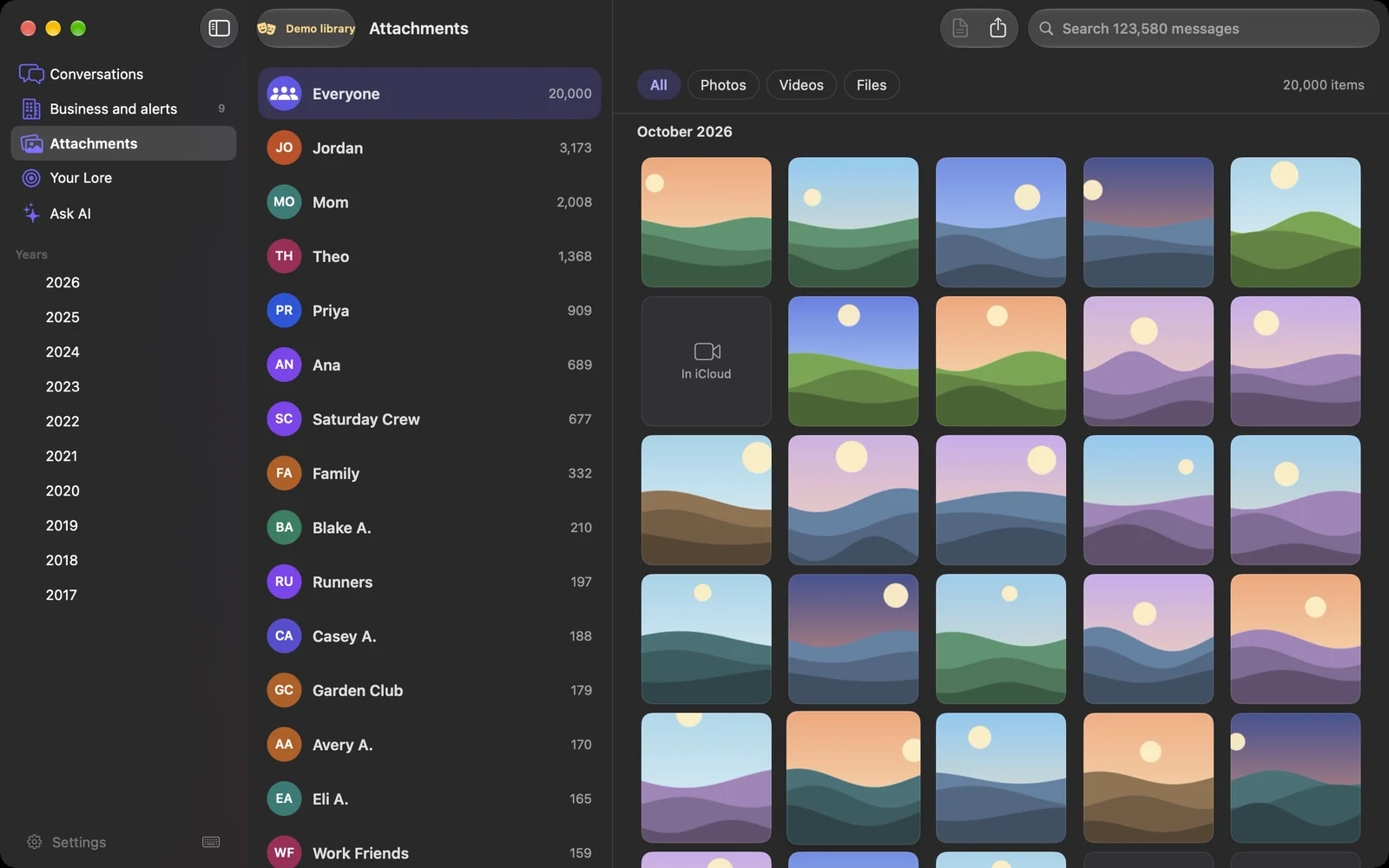1389x868 pixels.
Task: Click the Demo library badge
Action: pyautogui.click(x=306, y=29)
